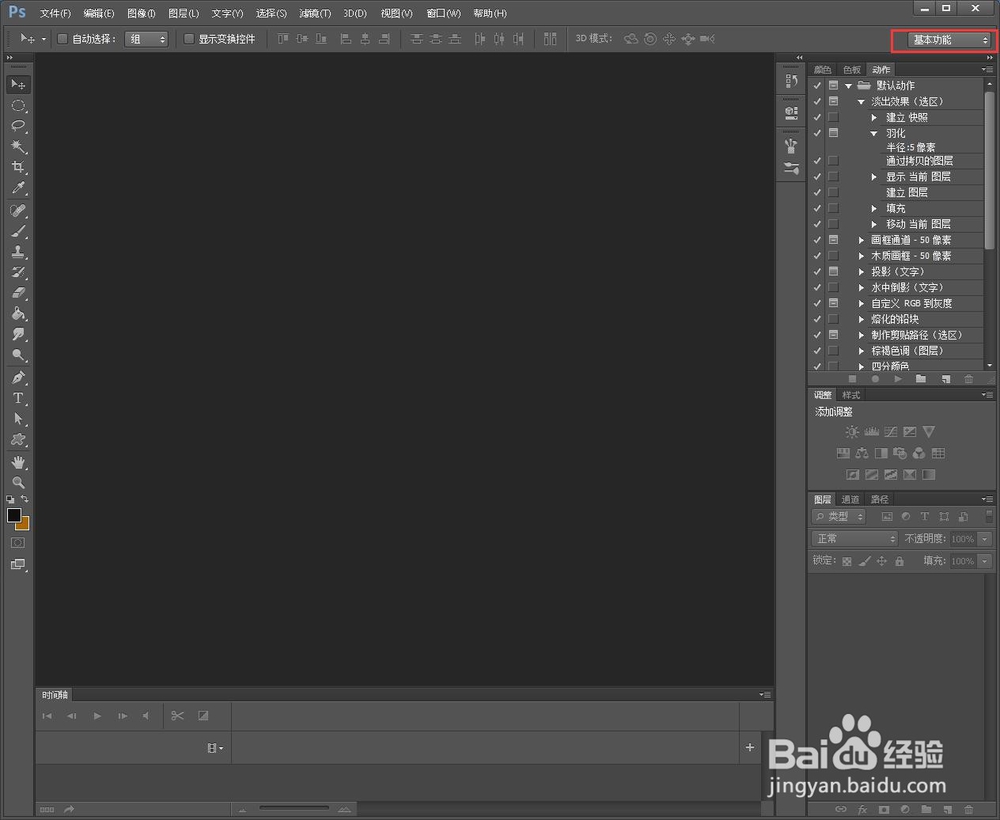This screenshot has height=820, width=1000.
Task: Enable the 显示变换控件 checkbox
Action: tap(189, 39)
